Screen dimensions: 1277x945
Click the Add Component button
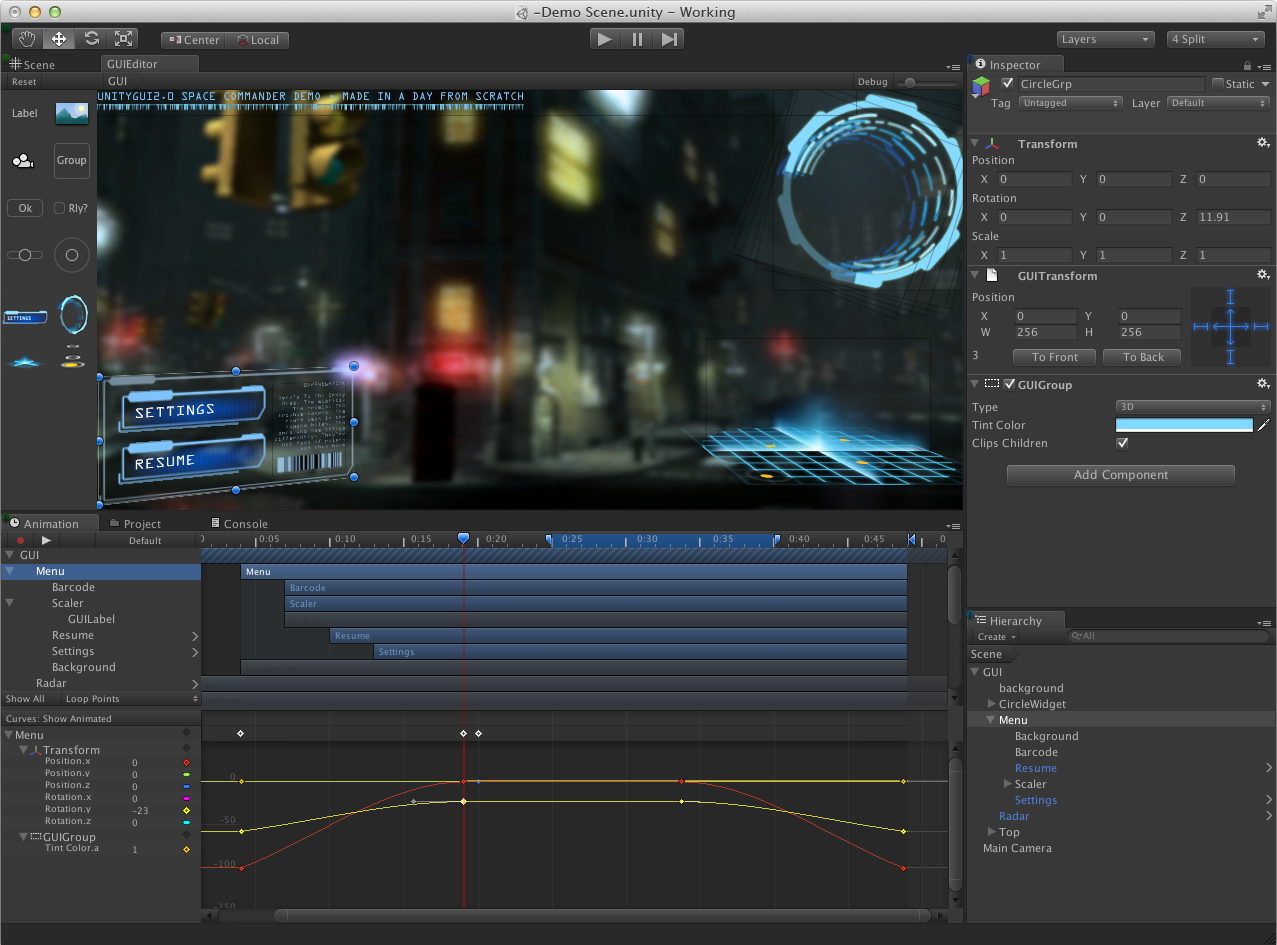tap(1120, 475)
